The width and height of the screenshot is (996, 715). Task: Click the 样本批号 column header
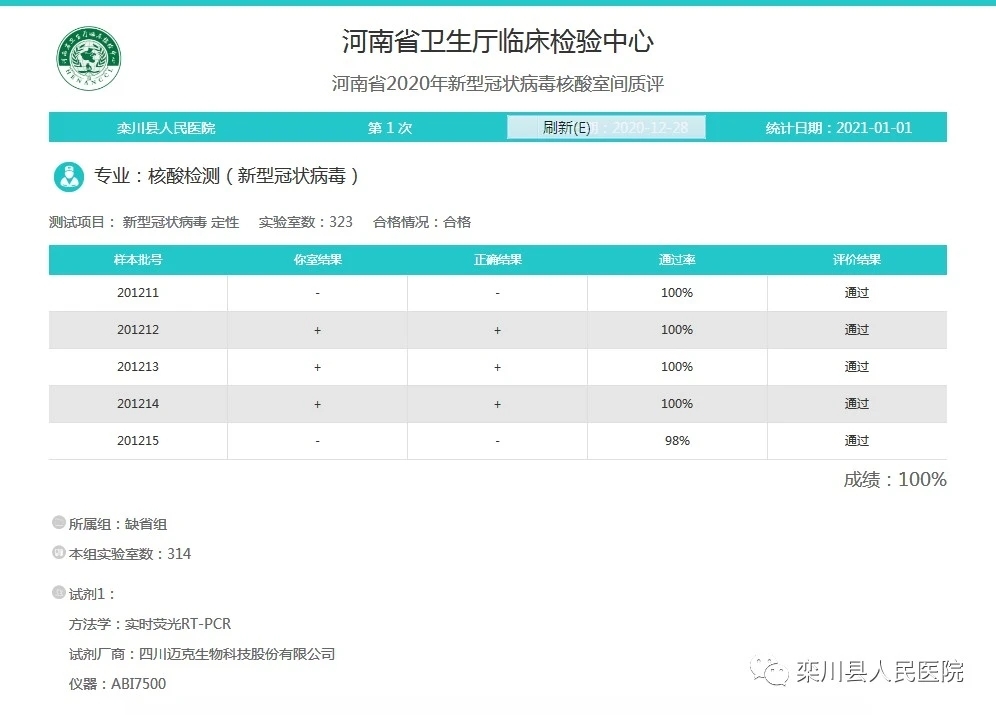[x=138, y=260]
